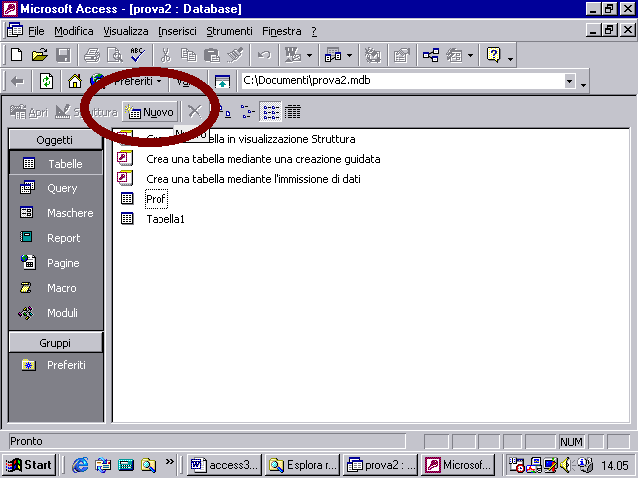Open the ? help menu
This screenshot has width=638, height=478.
[314, 31]
